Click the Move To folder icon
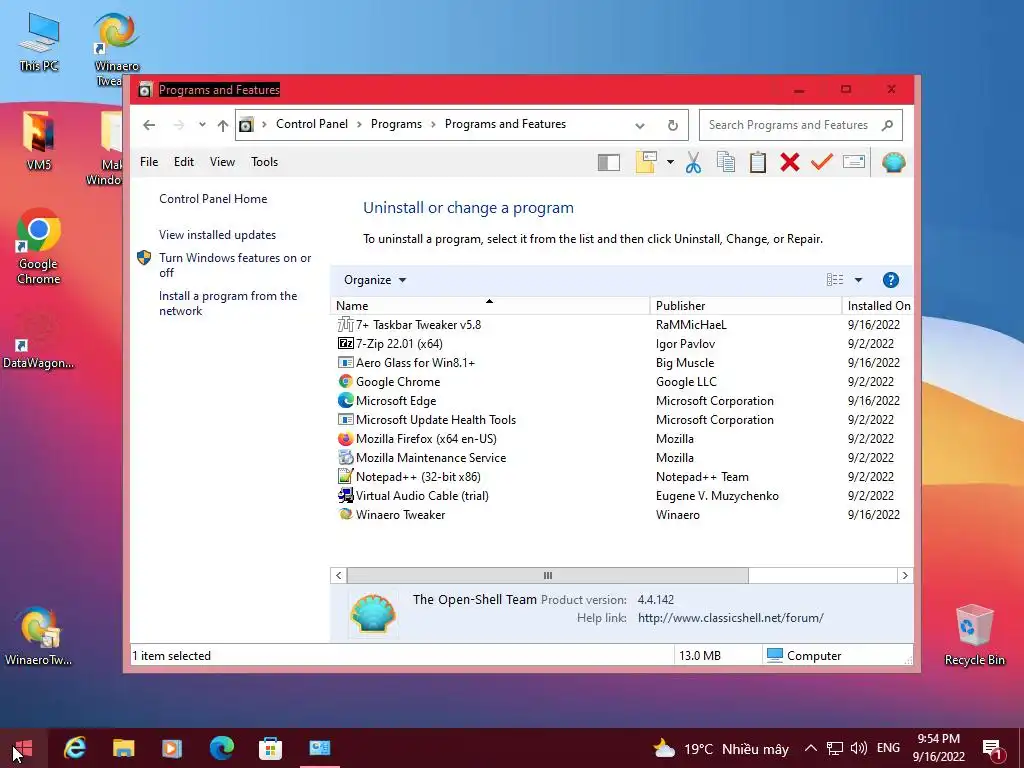This screenshot has width=1024, height=768. coord(646,162)
